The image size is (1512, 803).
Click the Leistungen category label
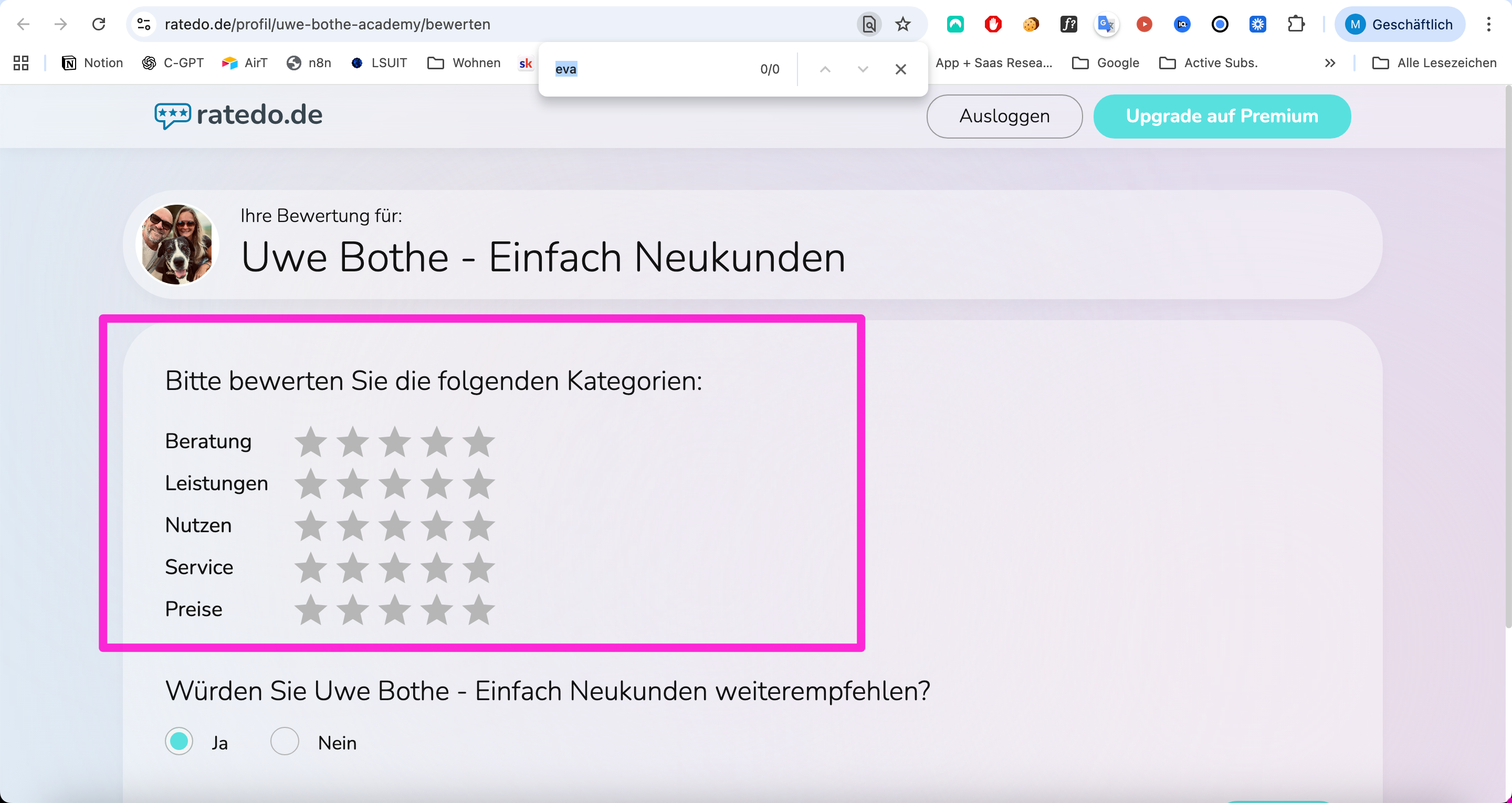216,483
